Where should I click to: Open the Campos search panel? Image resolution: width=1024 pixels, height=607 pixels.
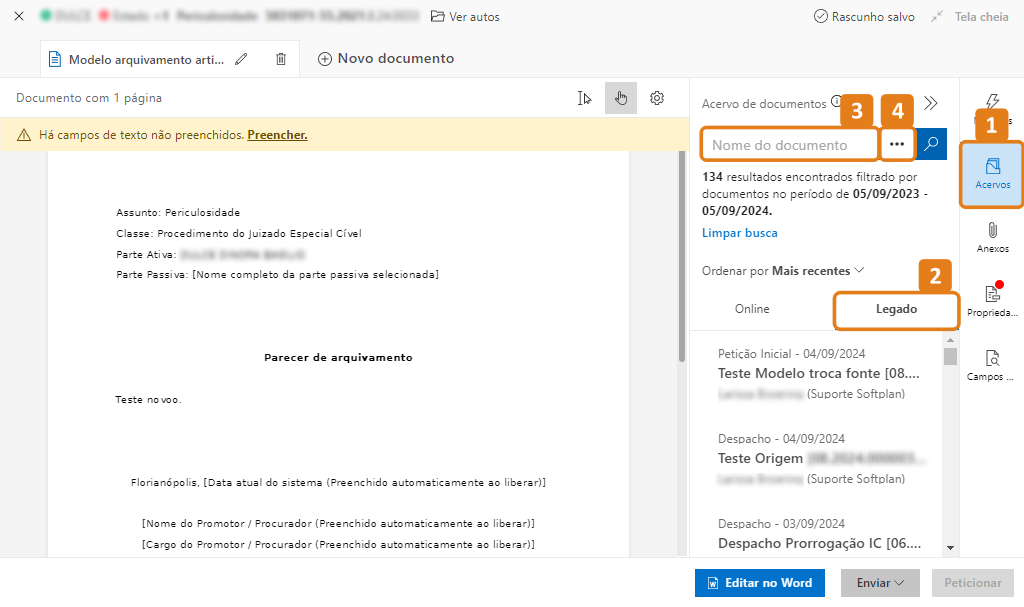992,365
